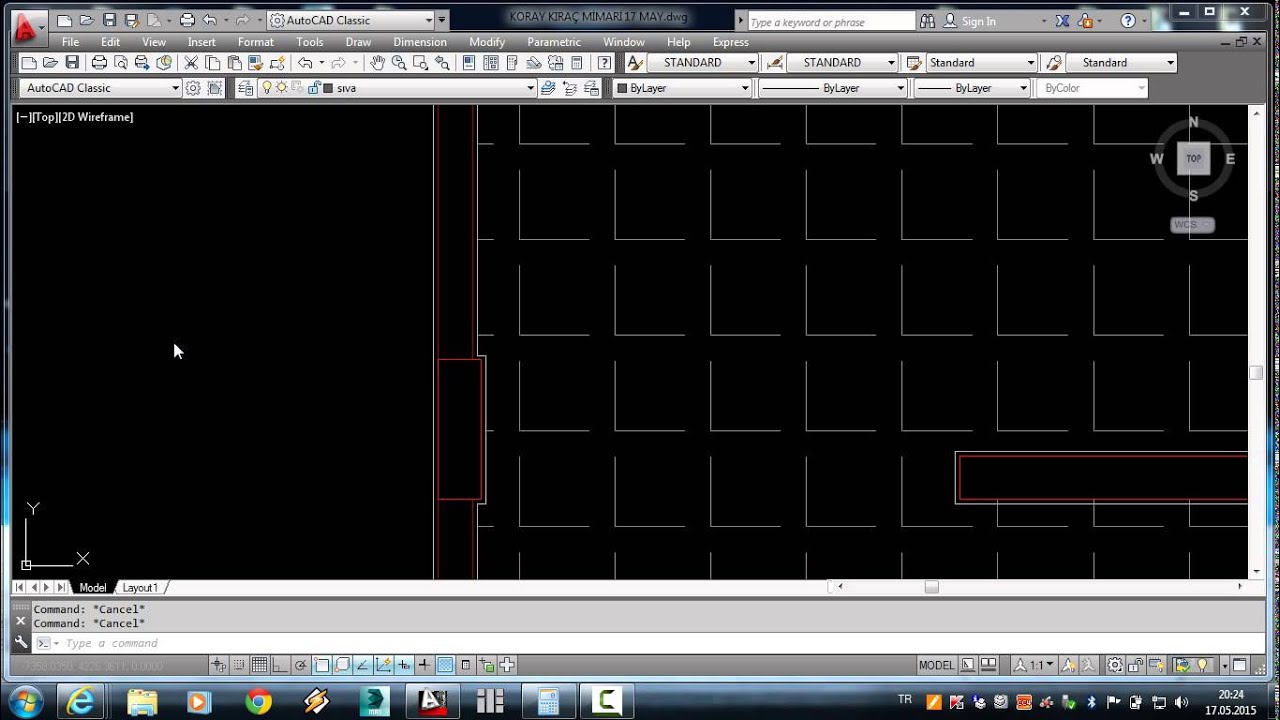Click the Multileader Style icon
The image size is (1280, 720).
pos(1054,62)
